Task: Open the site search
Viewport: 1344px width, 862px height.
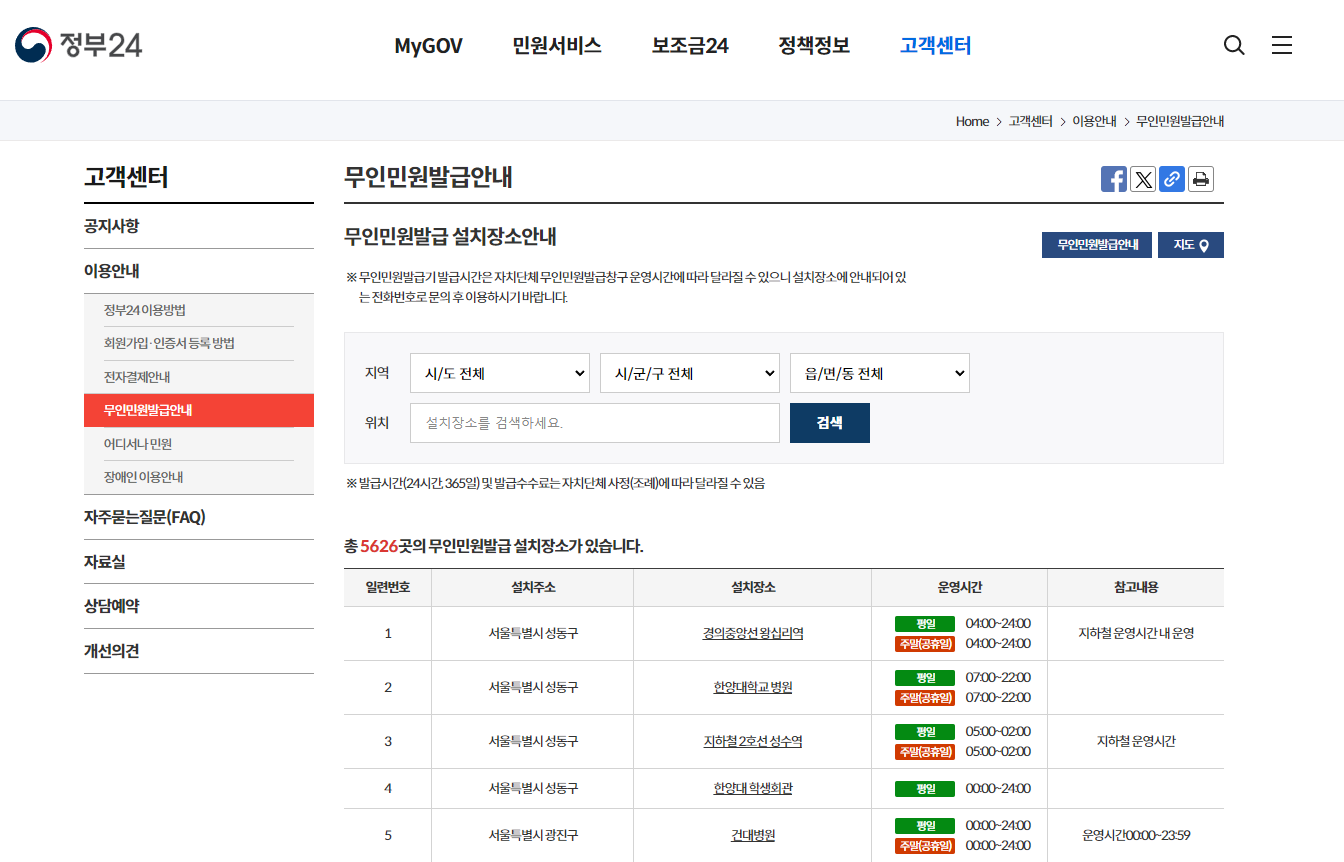Action: [x=1233, y=45]
